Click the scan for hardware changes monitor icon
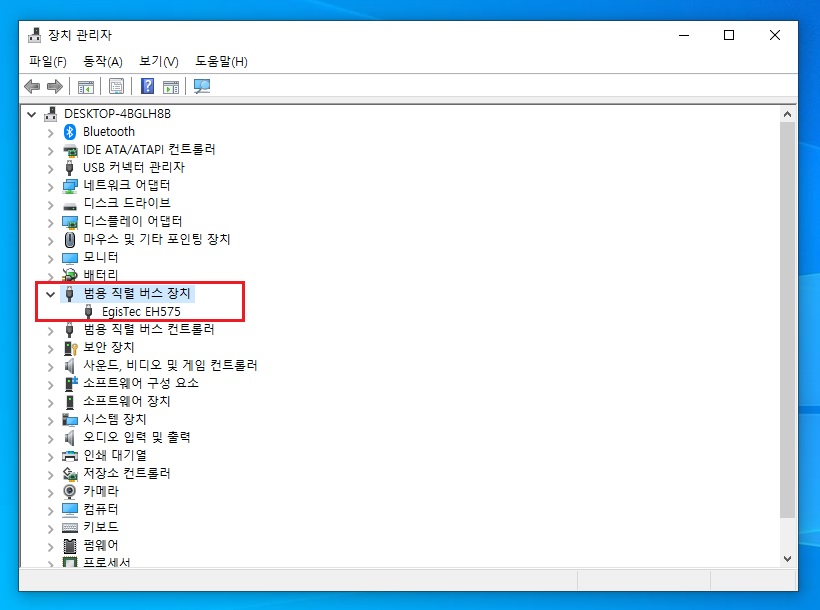Screen dimensions: 820x610 [x=202, y=86]
